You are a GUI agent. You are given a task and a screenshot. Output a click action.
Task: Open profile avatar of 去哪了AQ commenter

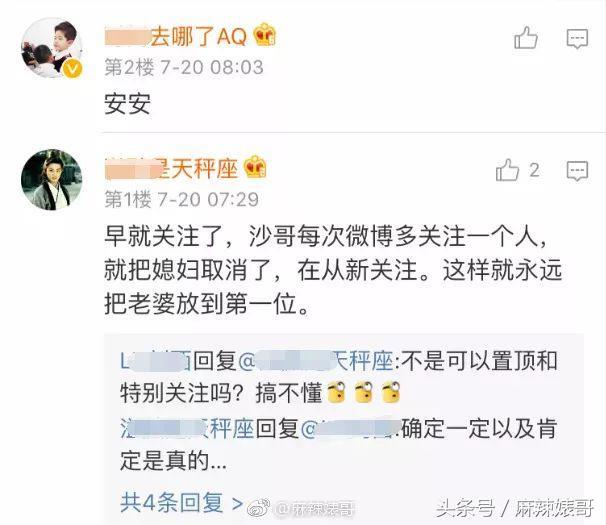(52, 48)
